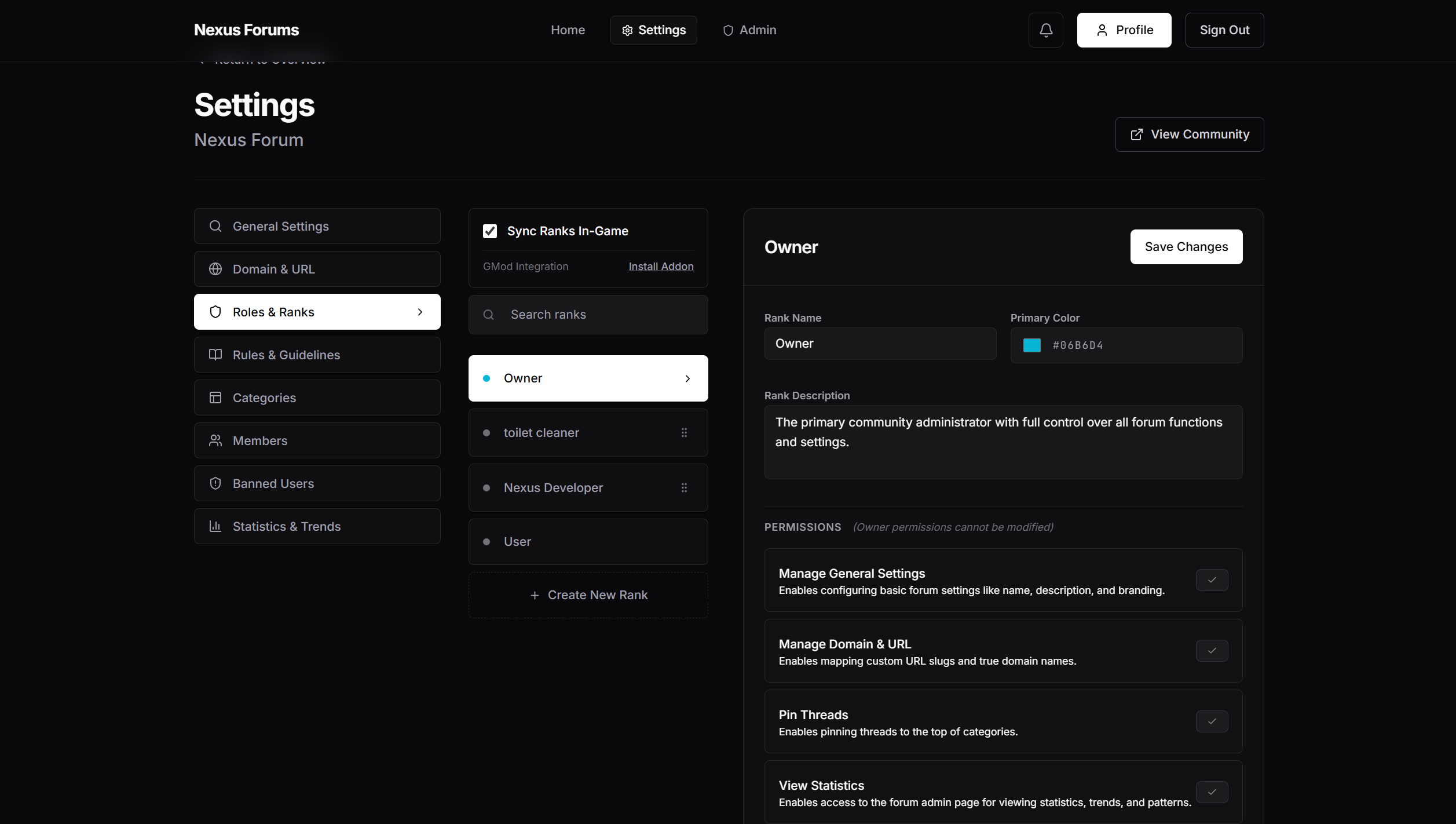Open the Home nav item

point(568,30)
